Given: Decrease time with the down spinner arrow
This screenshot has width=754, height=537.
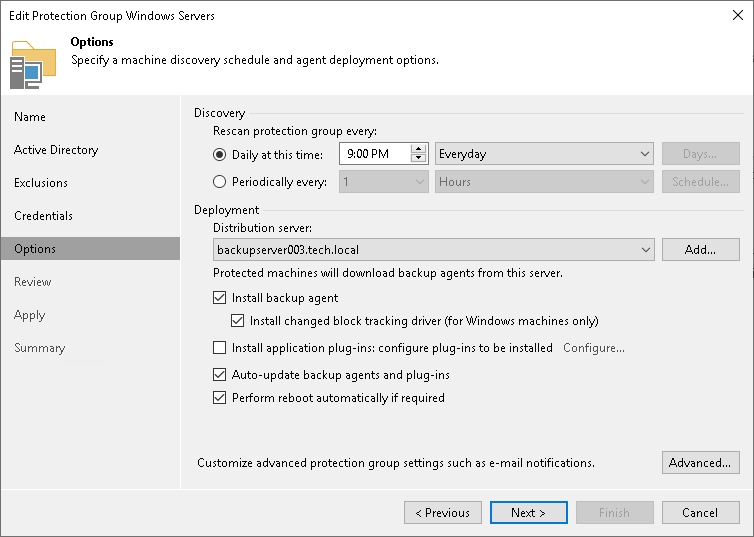Looking at the screenshot, I should (x=419, y=159).
